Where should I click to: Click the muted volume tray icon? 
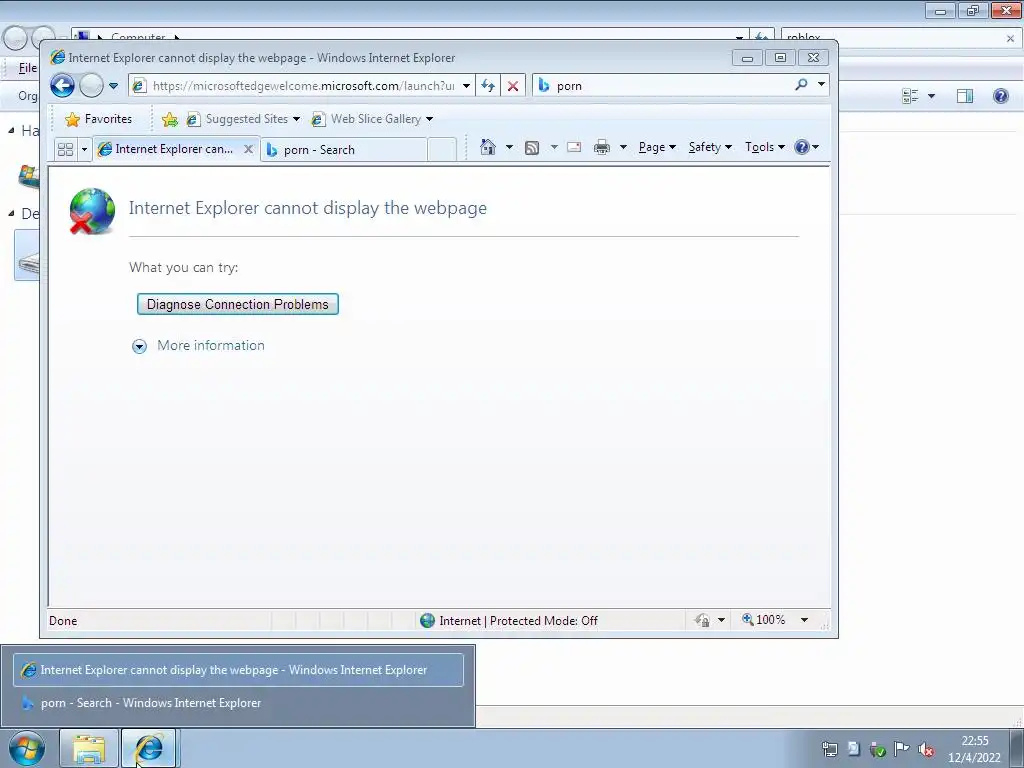point(925,749)
